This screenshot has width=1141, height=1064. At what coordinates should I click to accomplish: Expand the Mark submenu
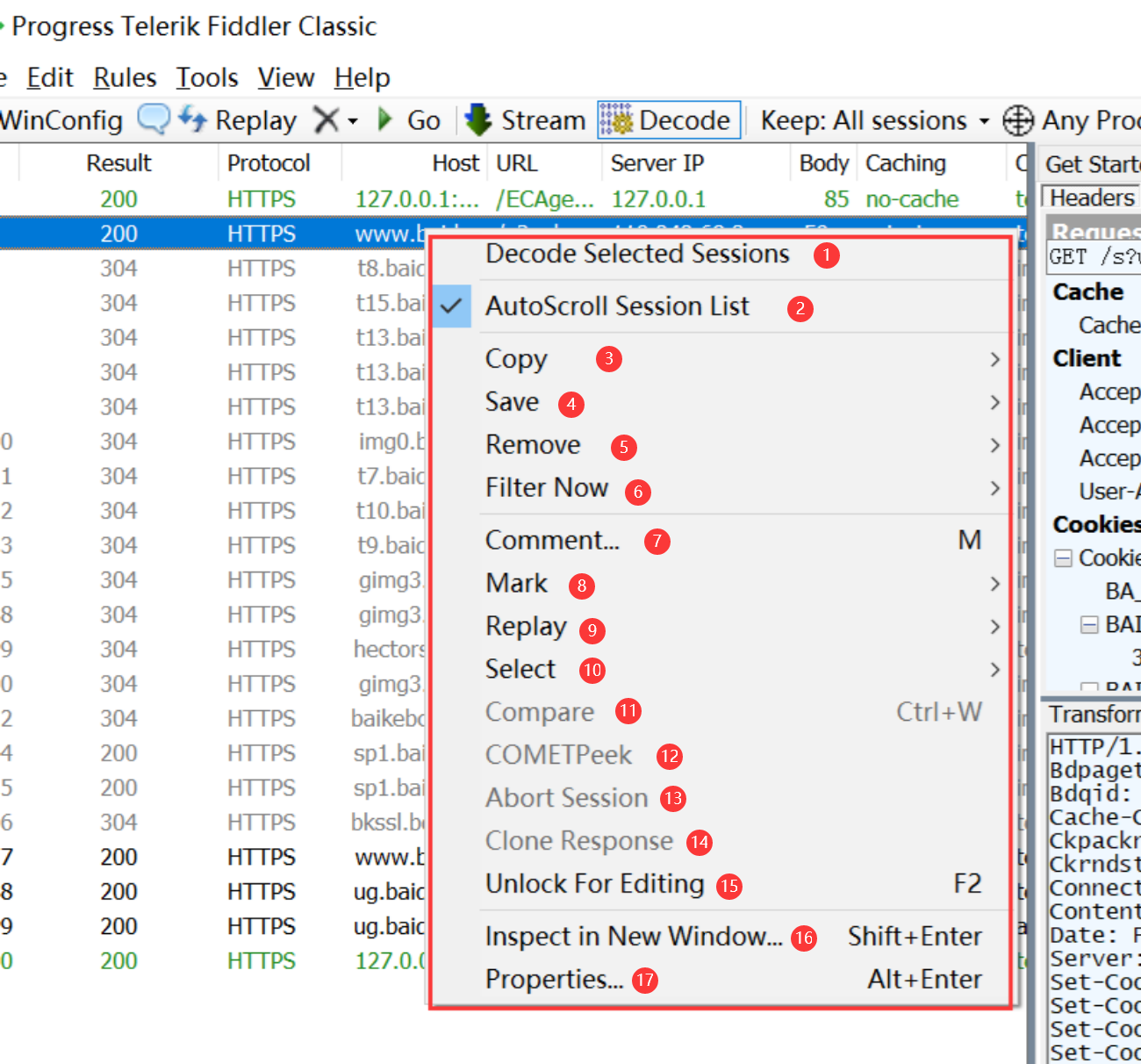(x=720, y=584)
